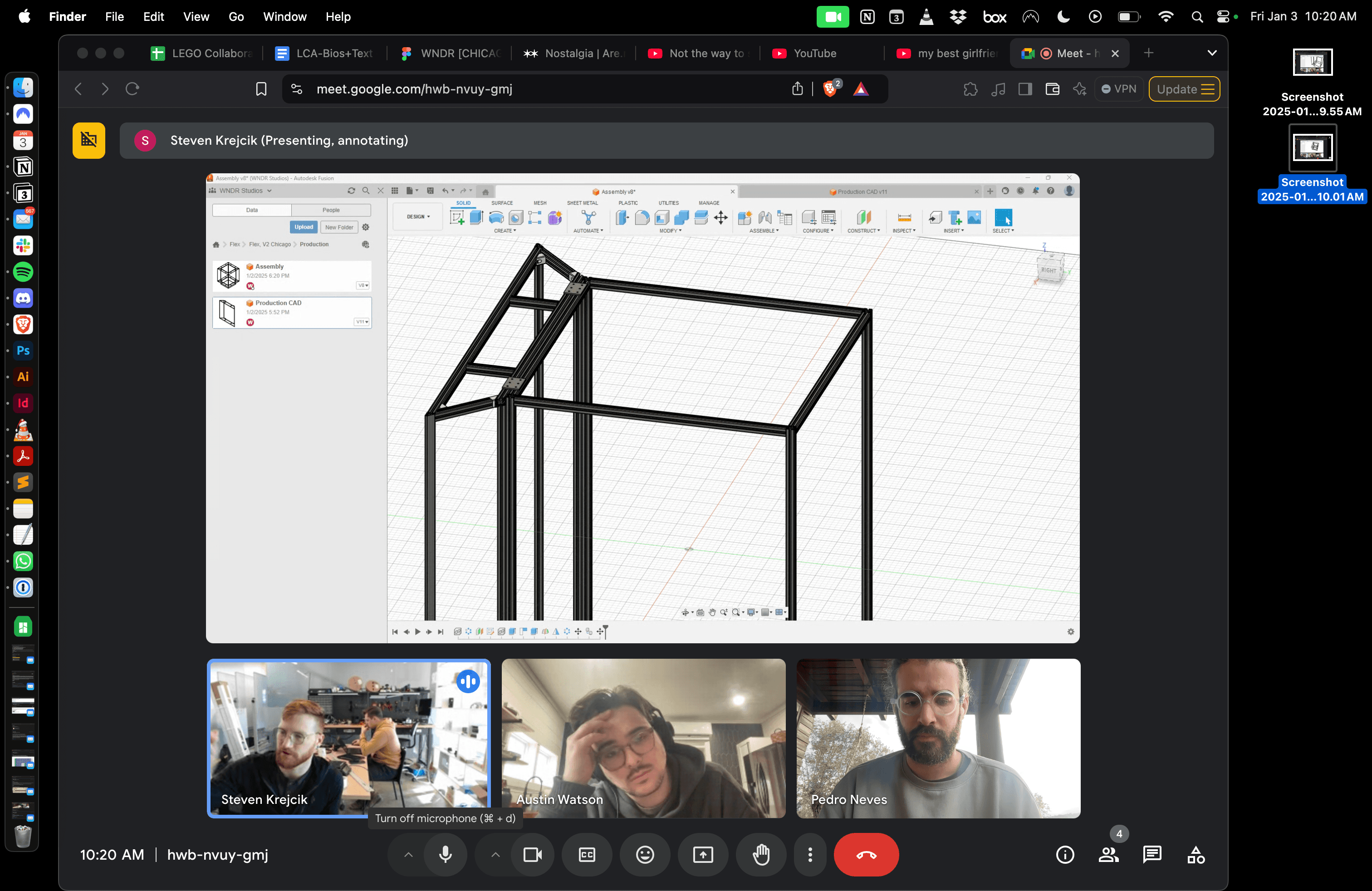Open the present screen button

[703, 855]
